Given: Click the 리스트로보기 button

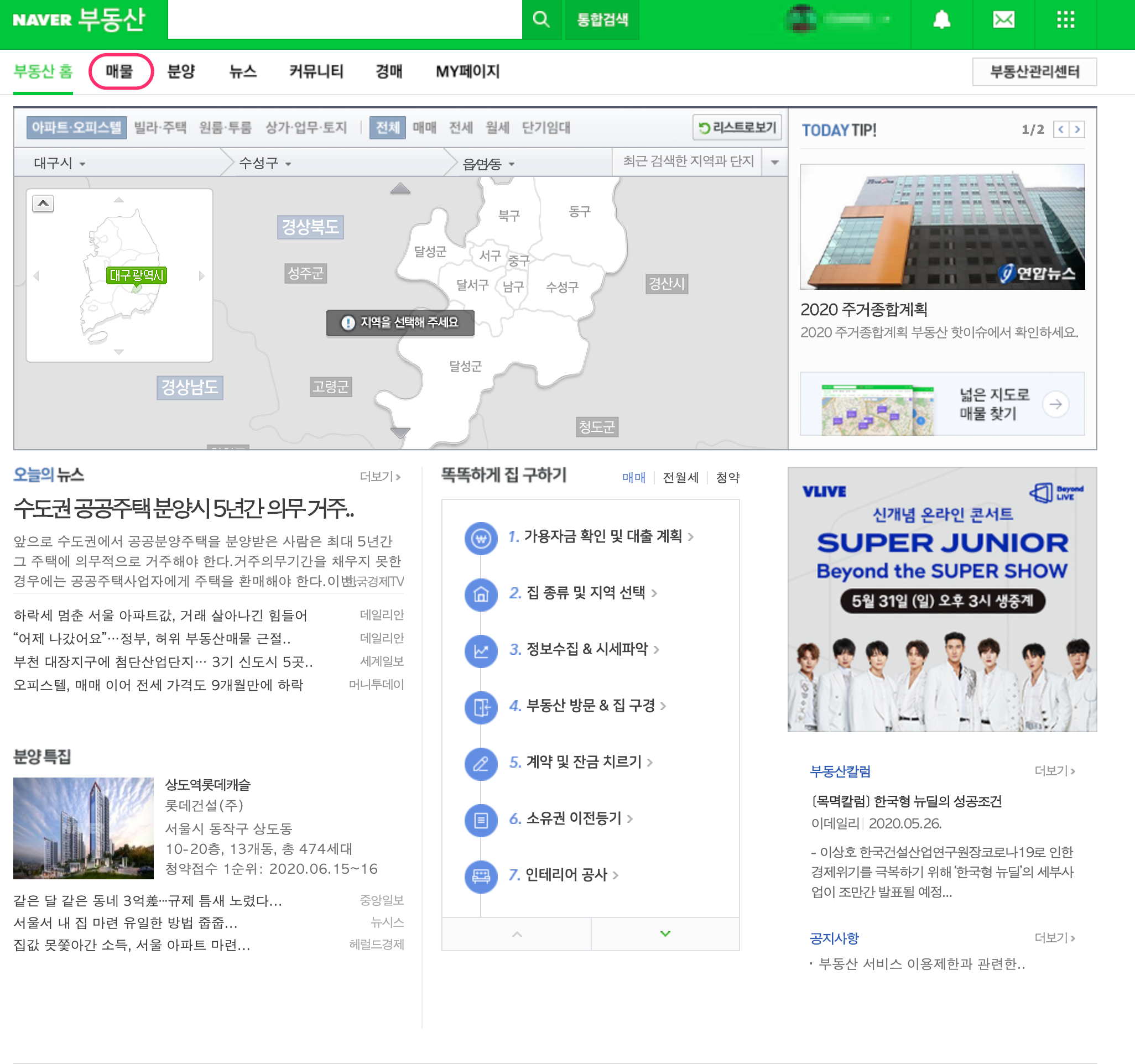Looking at the screenshot, I should click(737, 127).
